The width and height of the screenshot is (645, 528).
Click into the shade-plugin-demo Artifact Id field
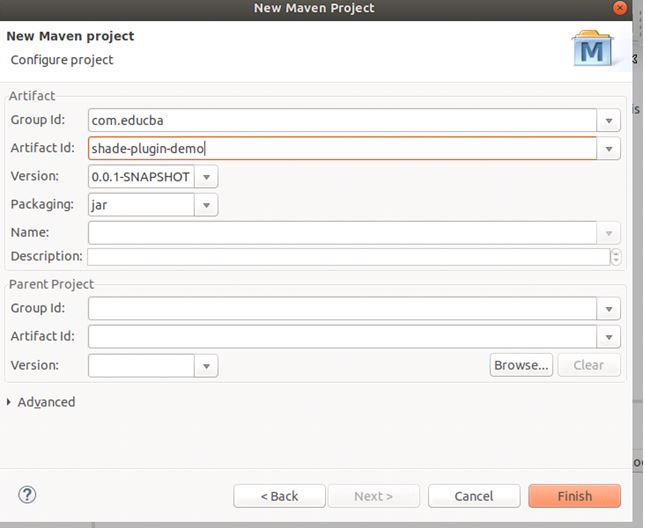click(342, 148)
